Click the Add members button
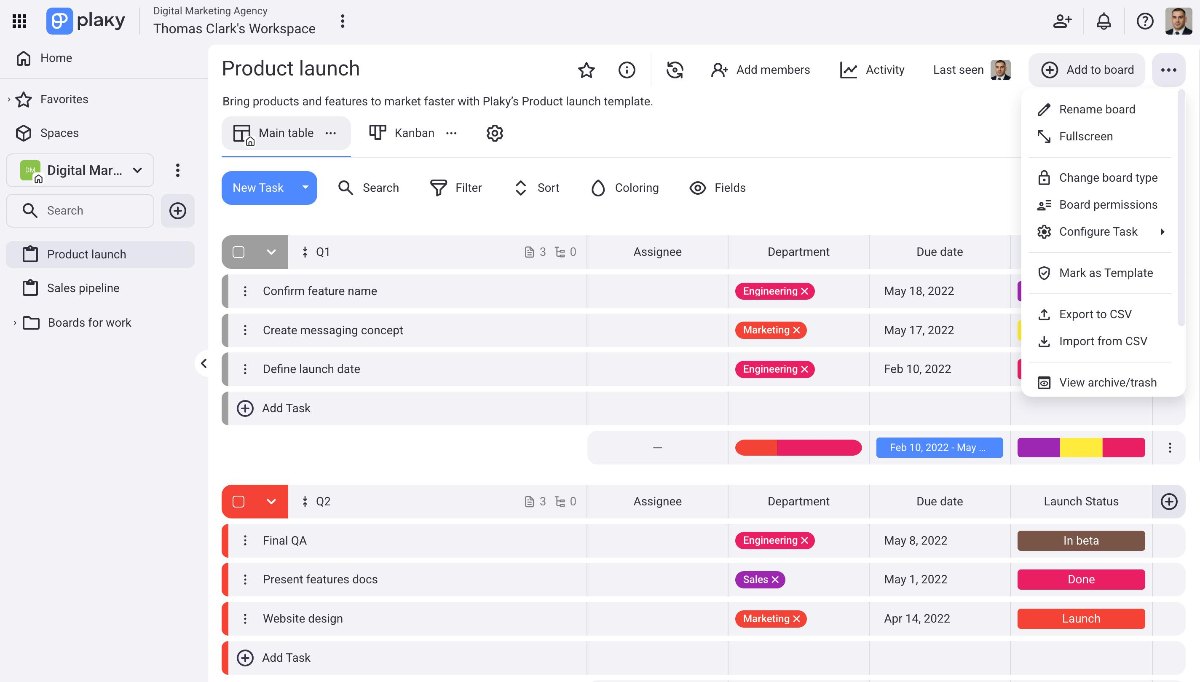The width and height of the screenshot is (1200, 682). [x=760, y=70]
